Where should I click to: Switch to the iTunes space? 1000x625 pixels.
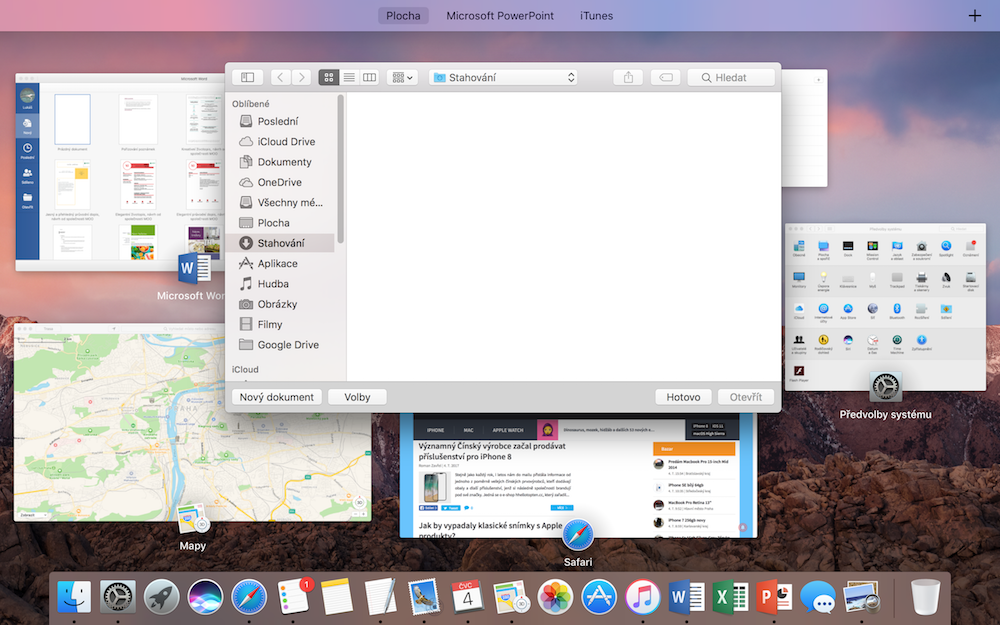point(596,15)
